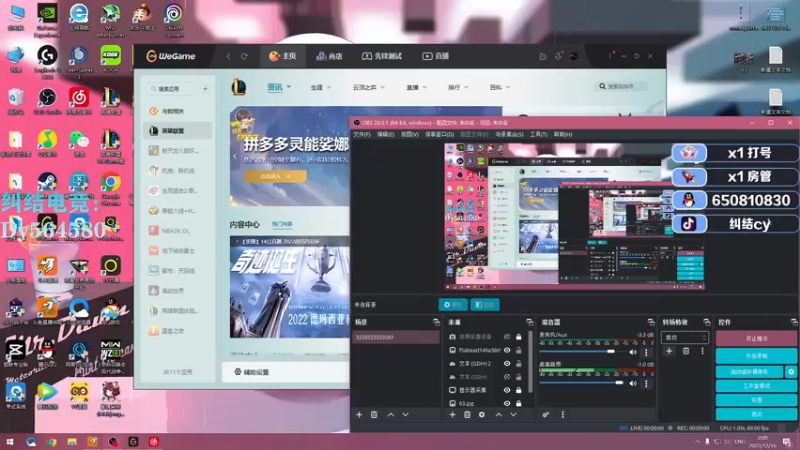Unlock the 视频采集设备 source
The width and height of the screenshot is (800, 450).
coord(518,337)
